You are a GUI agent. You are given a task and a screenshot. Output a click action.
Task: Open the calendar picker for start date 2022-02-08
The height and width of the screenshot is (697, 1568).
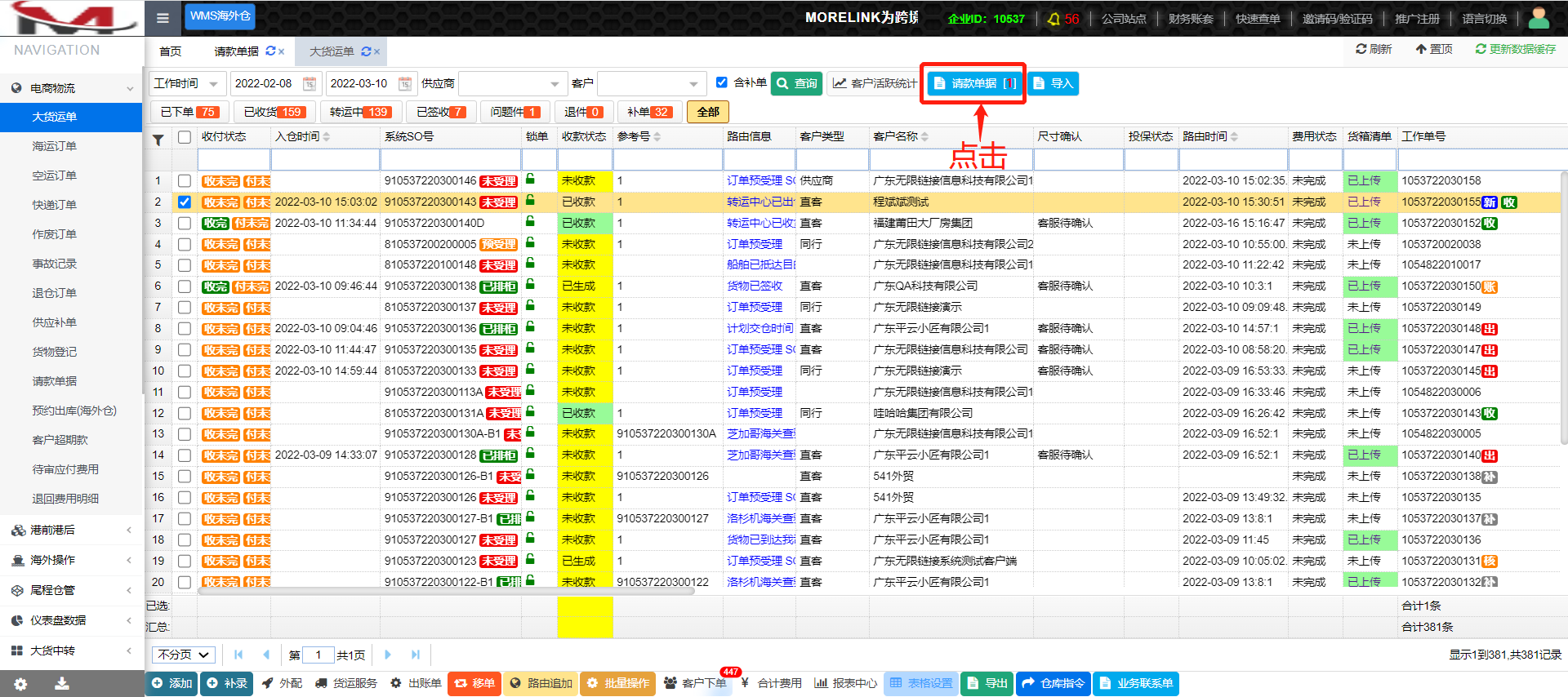[310, 83]
